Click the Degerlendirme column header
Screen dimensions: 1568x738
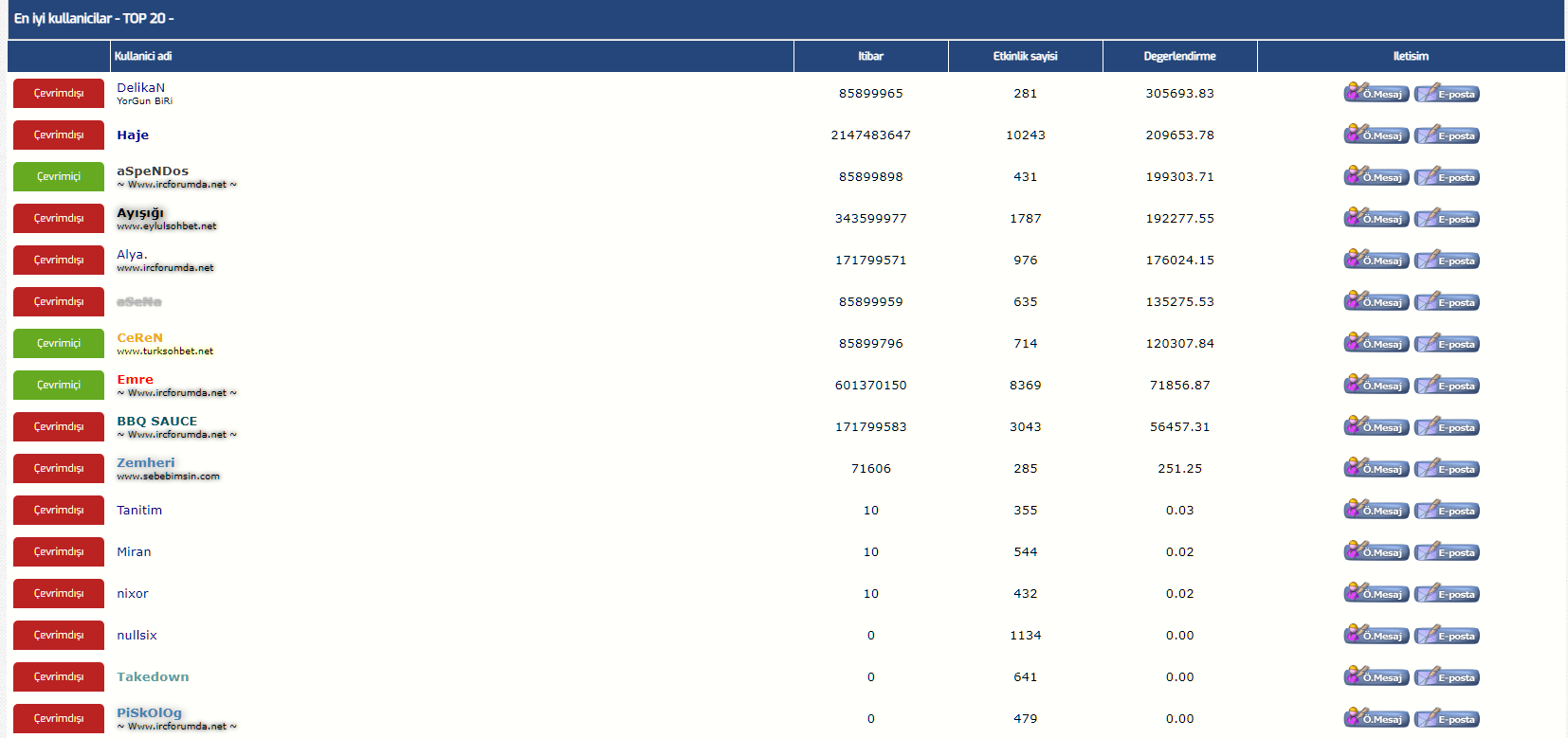click(x=1179, y=56)
